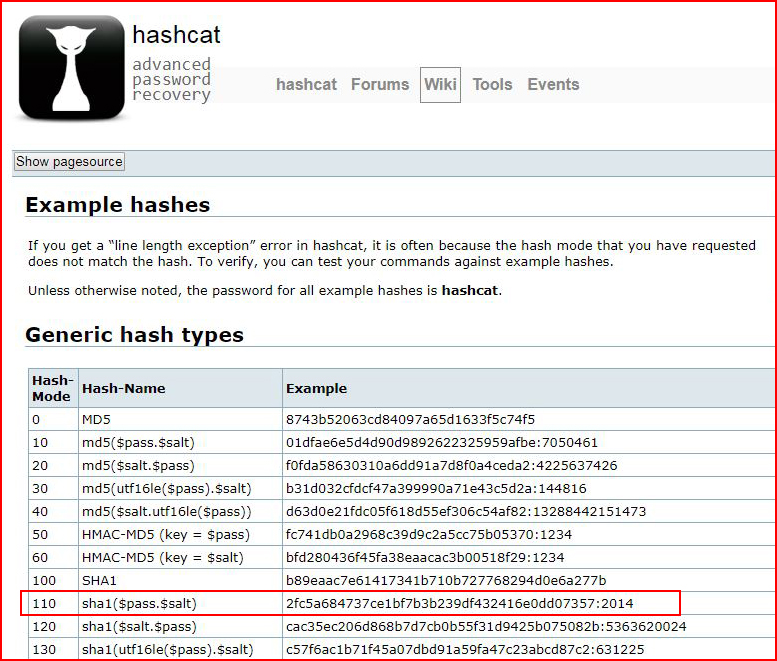The width and height of the screenshot is (777, 661).
Task: Click the Example column header
Action: click(x=529, y=388)
